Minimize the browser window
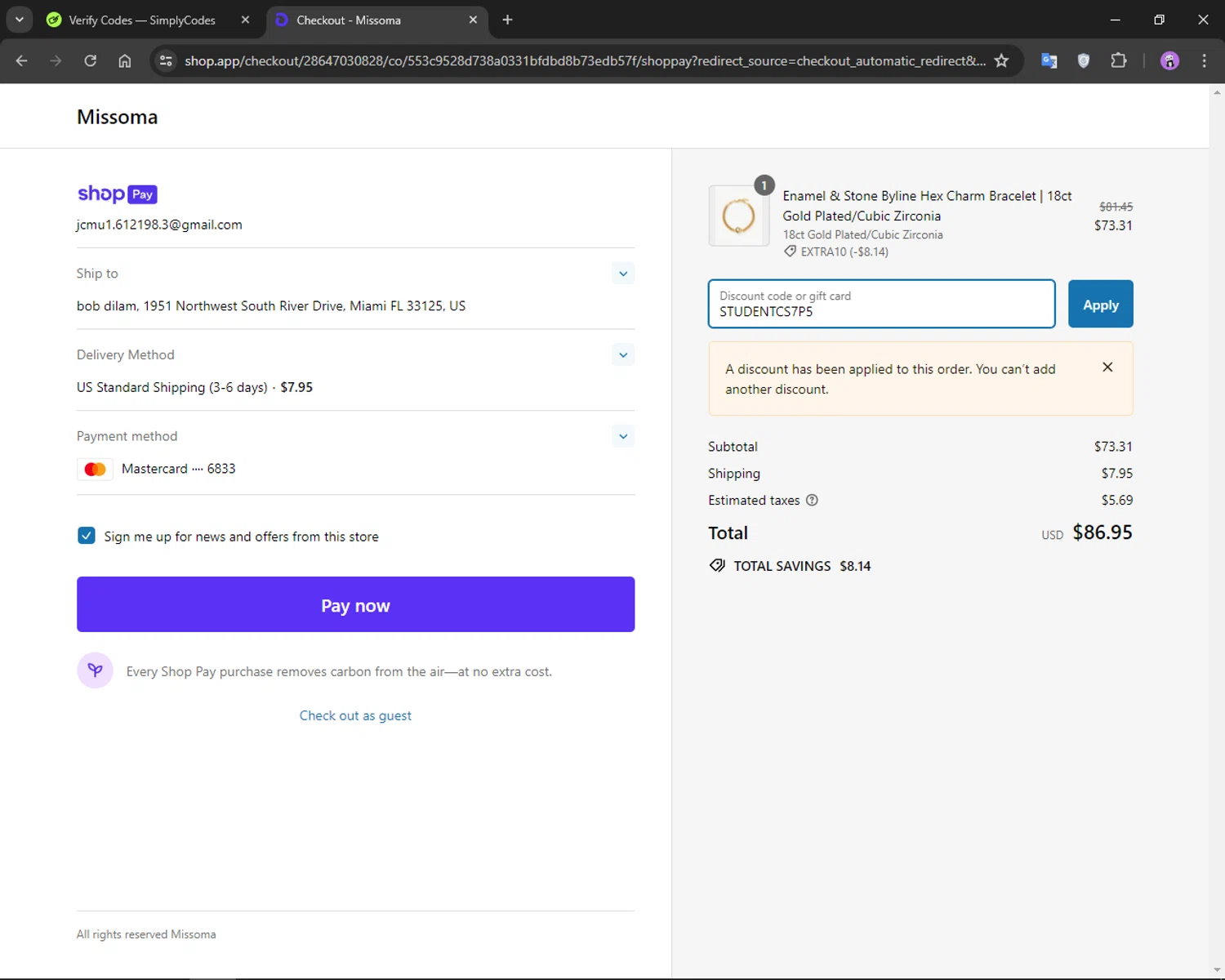 click(1115, 20)
